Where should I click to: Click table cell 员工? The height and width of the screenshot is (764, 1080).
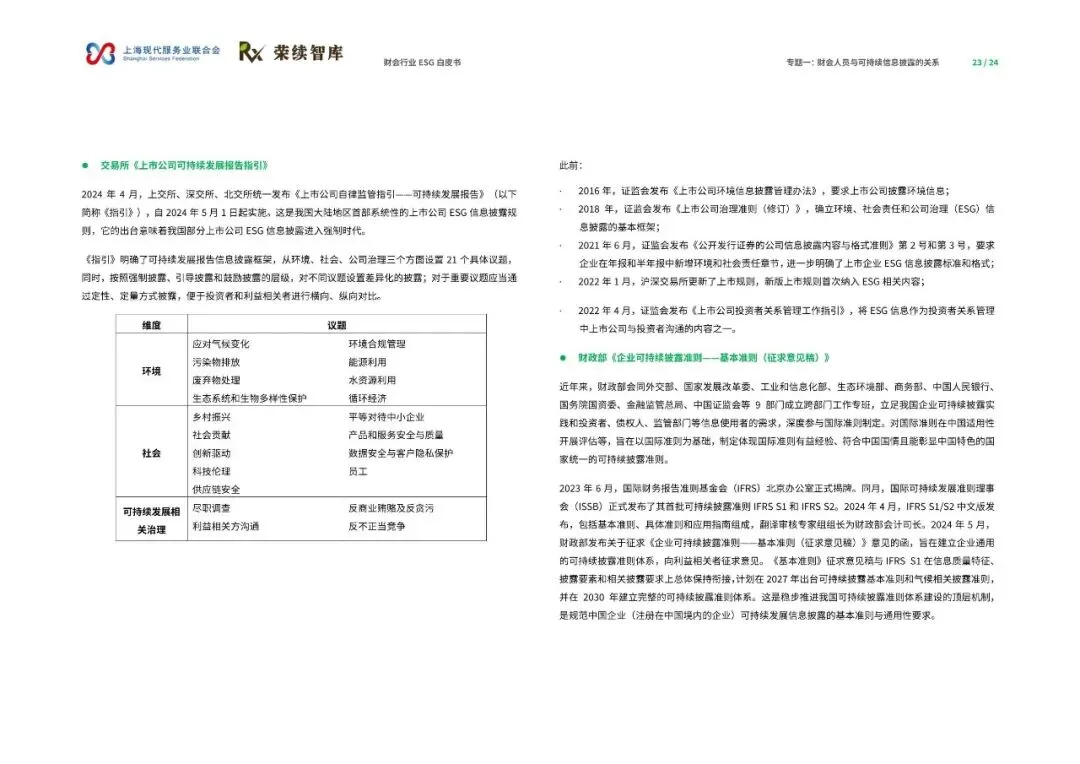coord(358,471)
